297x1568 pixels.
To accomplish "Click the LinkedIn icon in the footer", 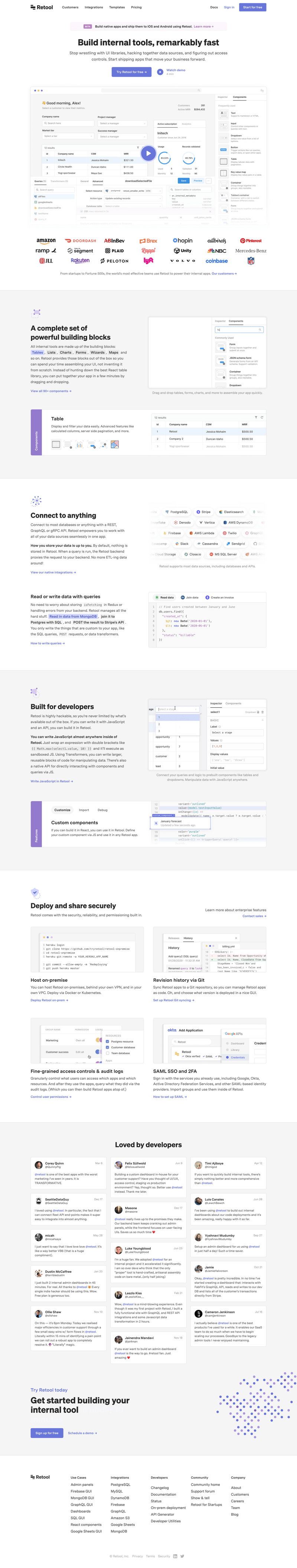I will 175,1556.
